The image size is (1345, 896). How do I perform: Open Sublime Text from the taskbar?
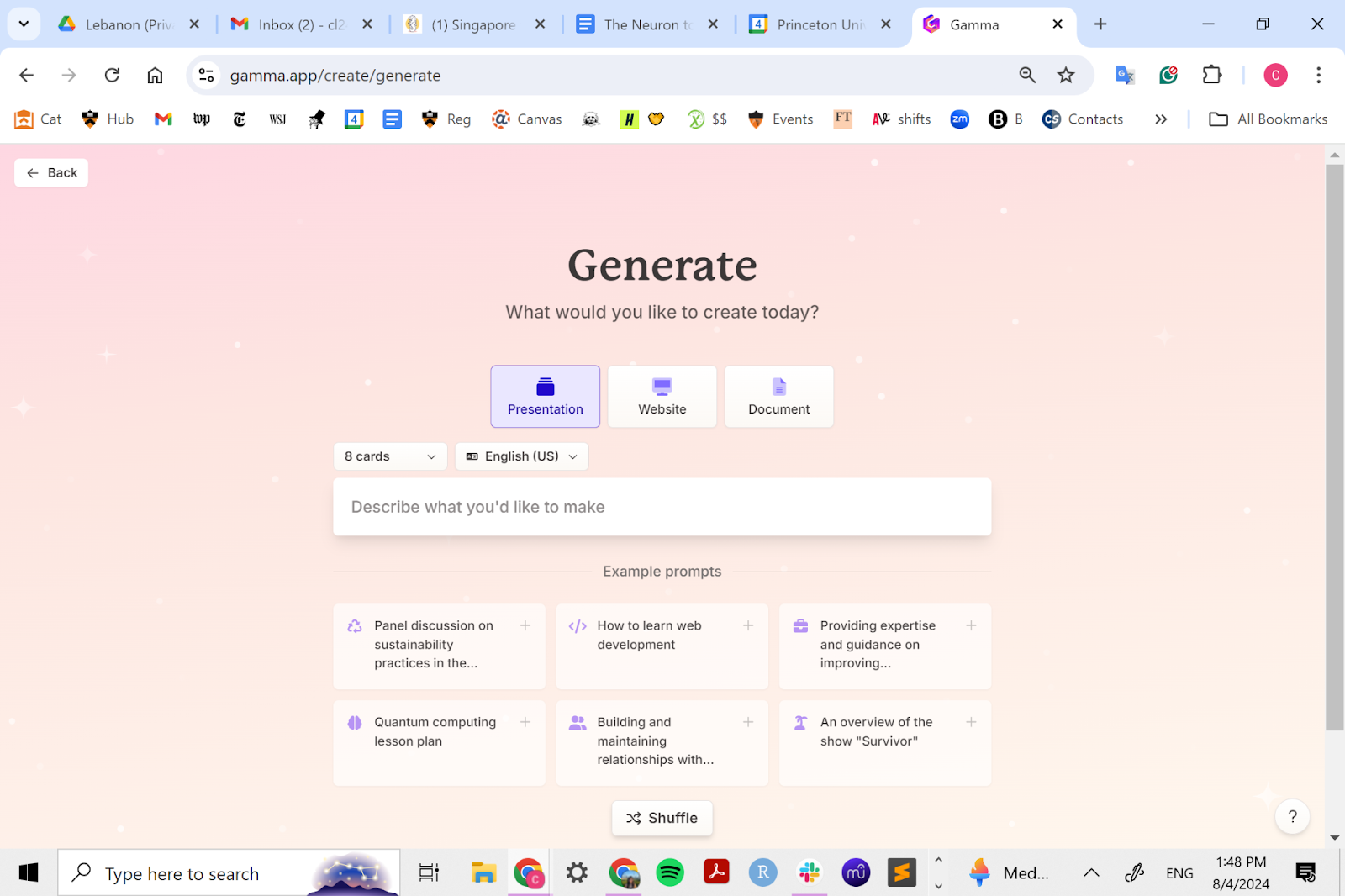click(902, 873)
